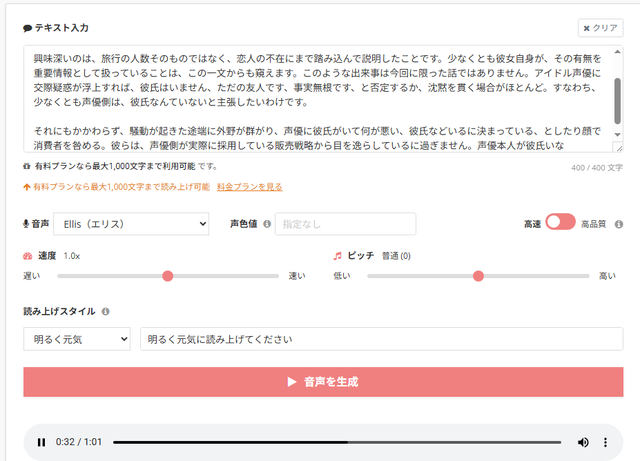Viewport: 640px width, 461px height.
Task: Click the gift icon beside 有料プラン notice
Action: click(x=27, y=166)
